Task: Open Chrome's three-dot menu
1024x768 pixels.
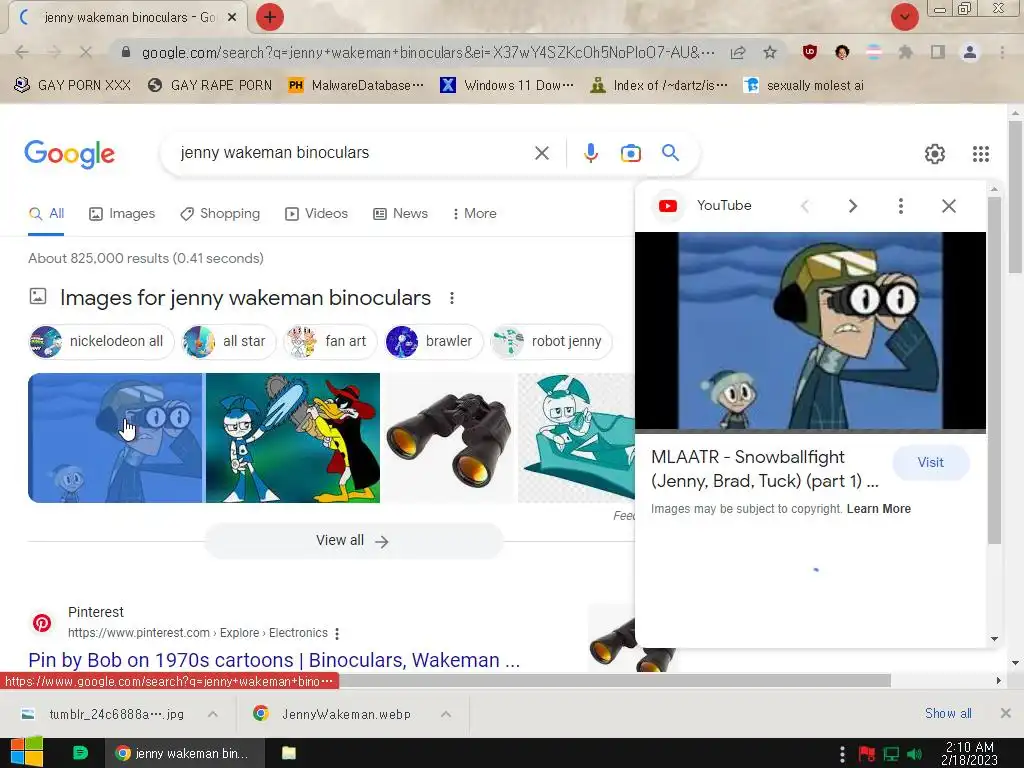Action: pos(1002,52)
